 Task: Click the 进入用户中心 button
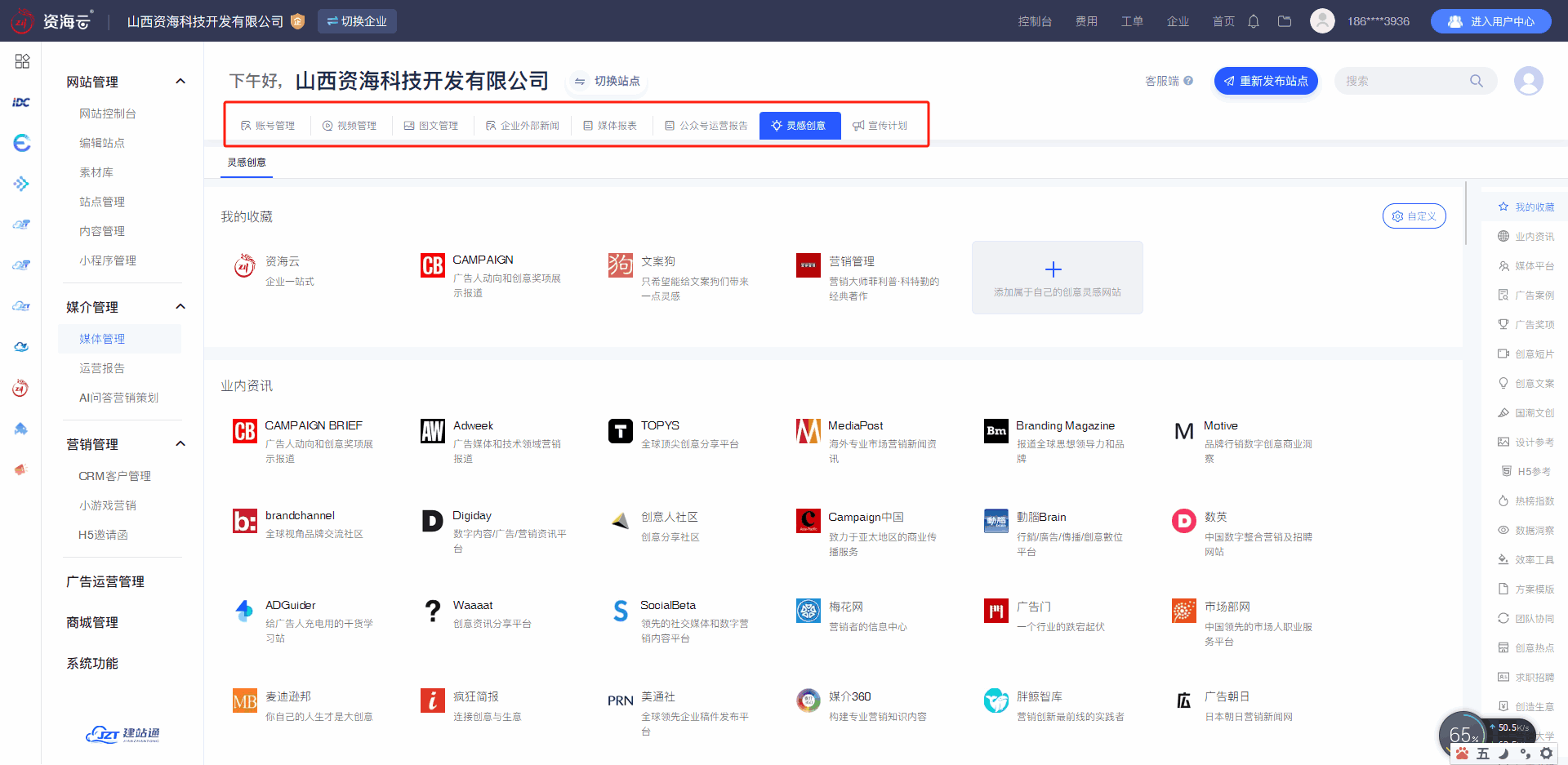coord(1491,21)
